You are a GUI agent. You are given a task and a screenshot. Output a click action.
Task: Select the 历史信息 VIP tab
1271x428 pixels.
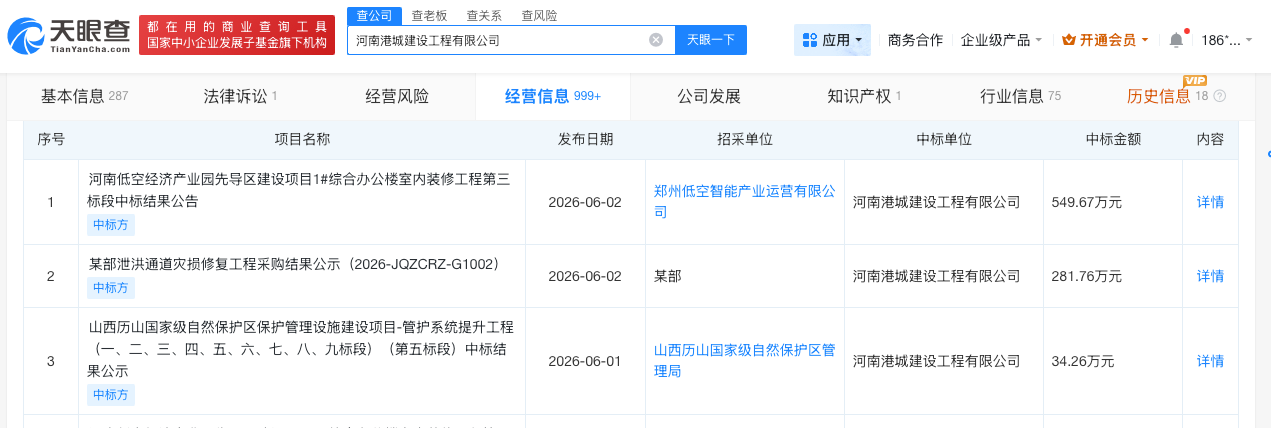[1166, 97]
